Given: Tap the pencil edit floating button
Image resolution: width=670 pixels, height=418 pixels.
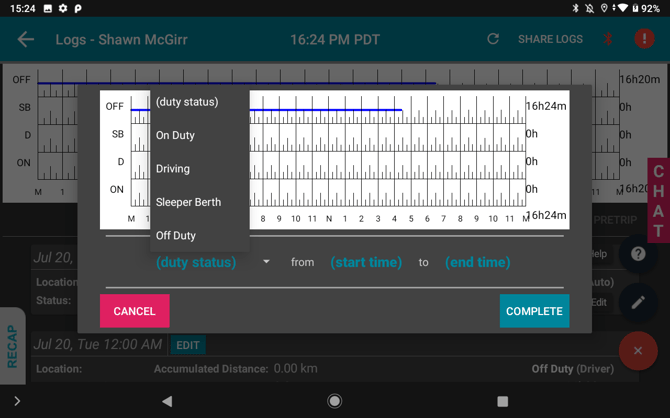Looking at the screenshot, I should (638, 302).
